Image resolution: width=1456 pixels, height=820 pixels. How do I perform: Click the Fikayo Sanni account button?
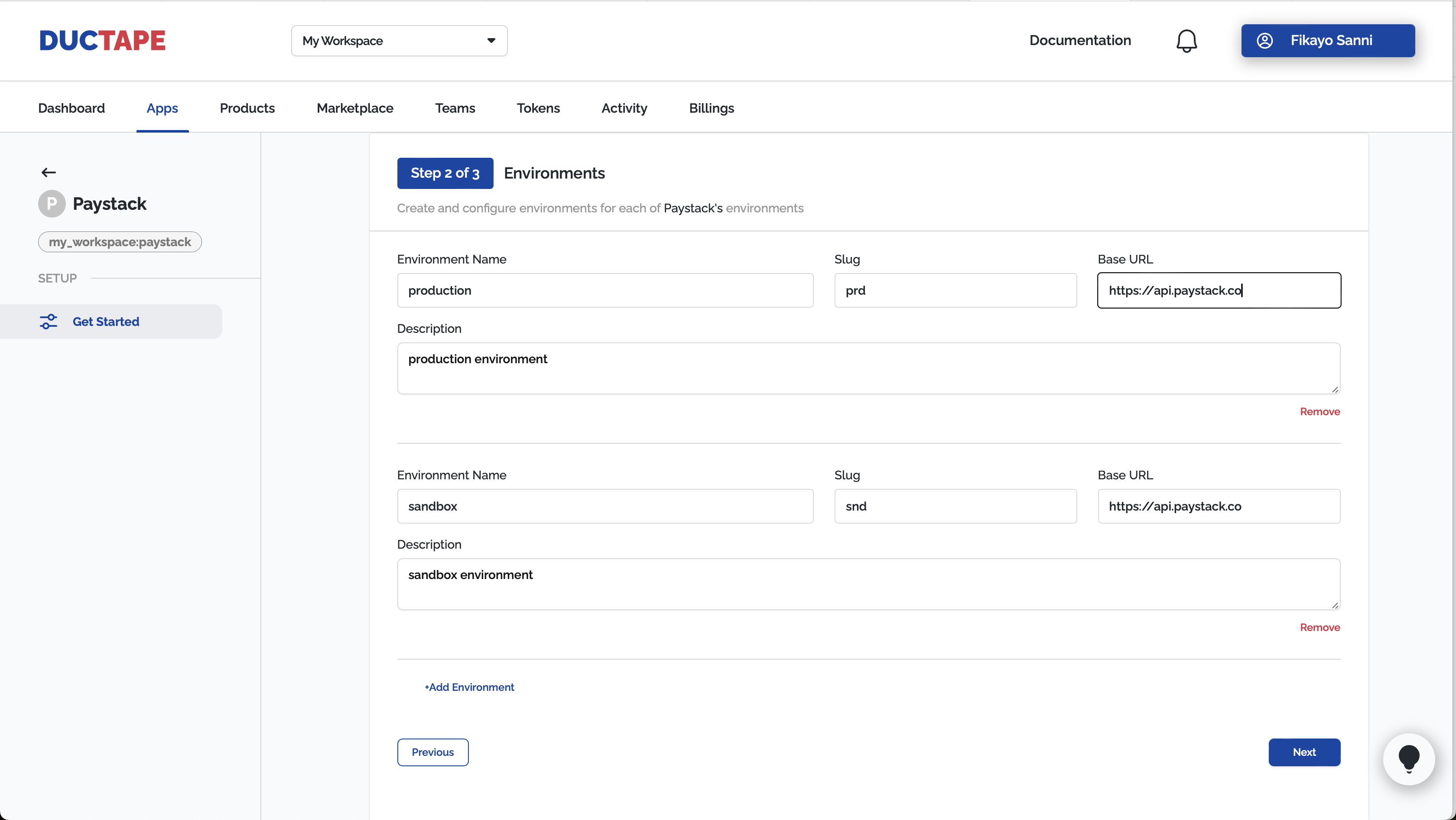[1328, 41]
